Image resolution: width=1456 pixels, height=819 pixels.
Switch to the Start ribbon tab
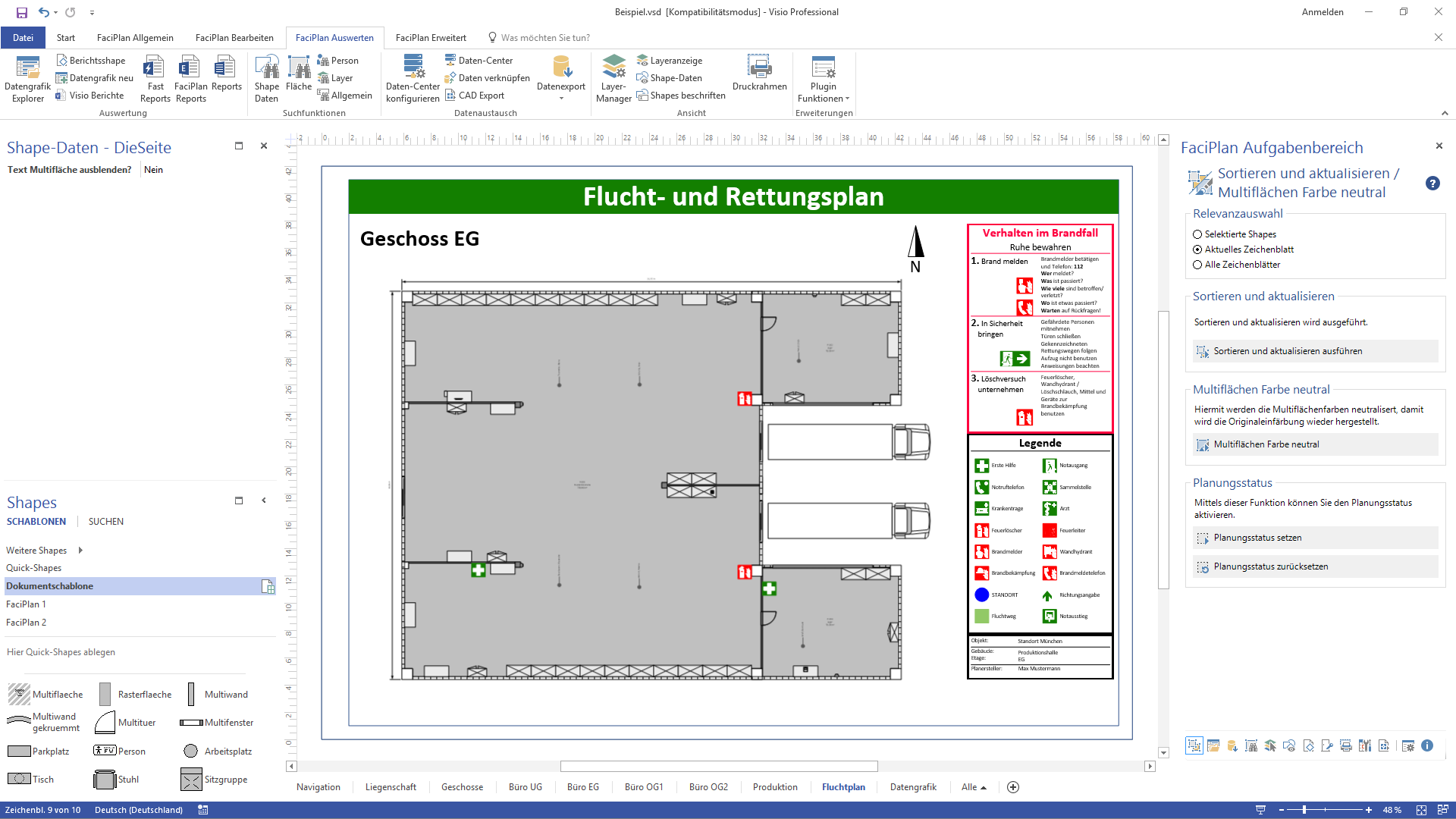click(x=66, y=38)
